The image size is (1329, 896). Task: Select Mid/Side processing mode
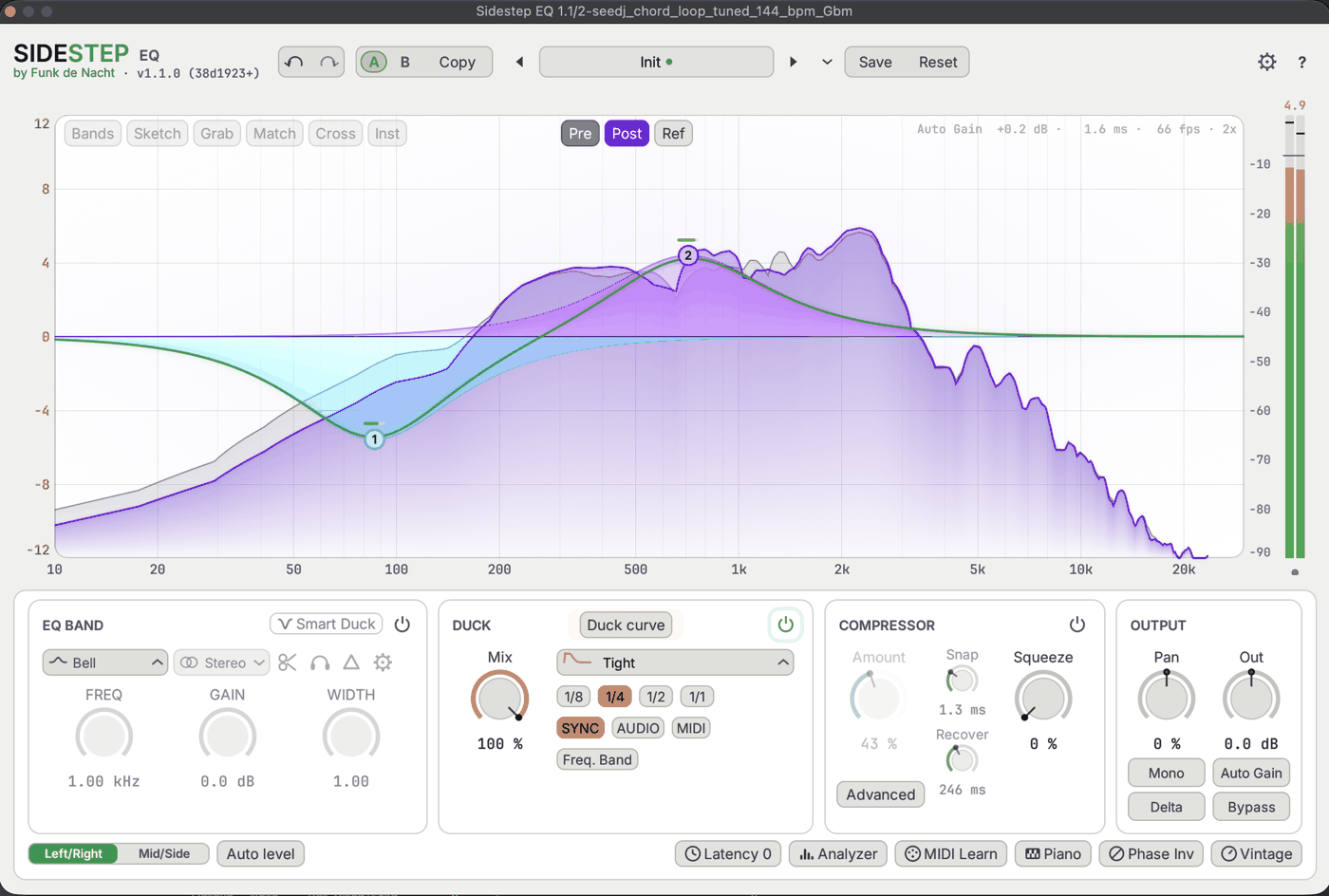pyautogui.click(x=164, y=853)
